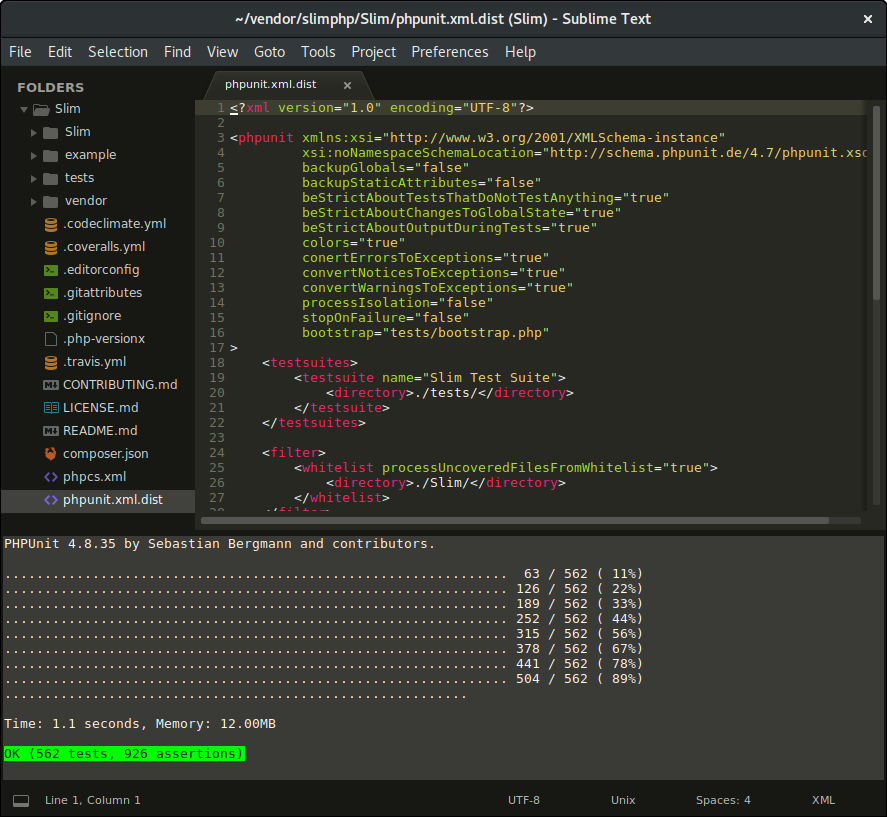Open the File menu
887x817 pixels.
(x=20, y=52)
